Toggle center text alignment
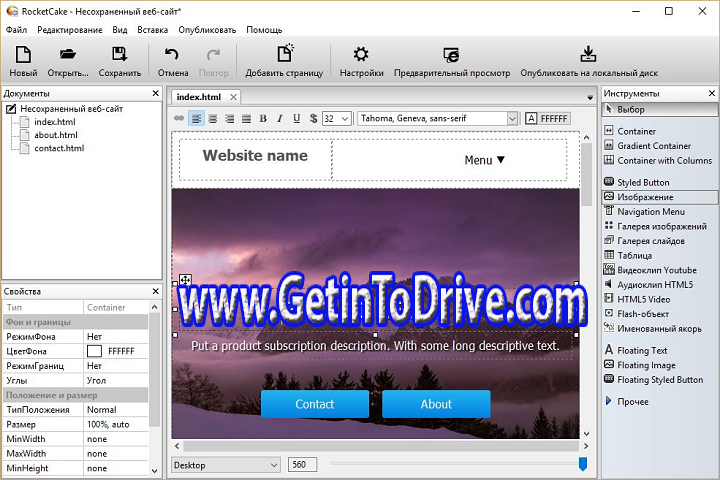Screen dimensions: 720x480 213,119
